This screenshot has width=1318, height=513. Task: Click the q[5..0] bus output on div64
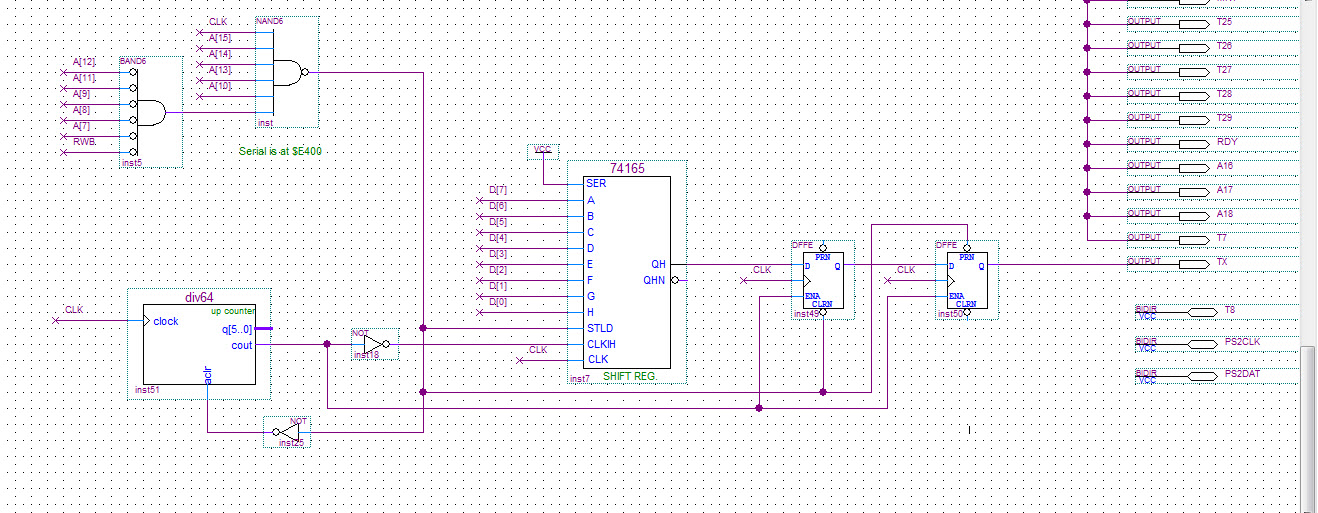[x=238, y=328]
